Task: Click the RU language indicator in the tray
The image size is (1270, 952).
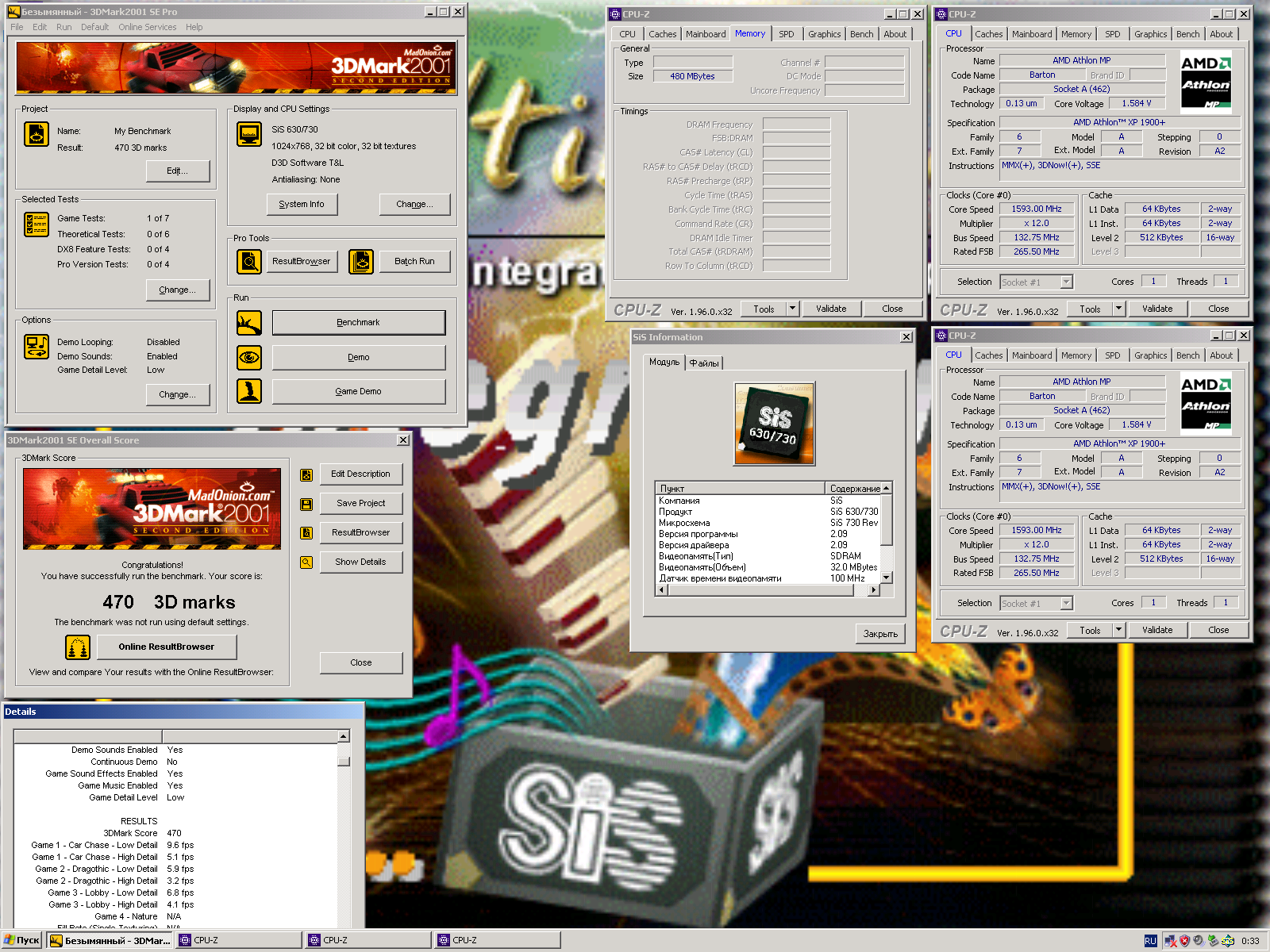Action: (1150, 941)
